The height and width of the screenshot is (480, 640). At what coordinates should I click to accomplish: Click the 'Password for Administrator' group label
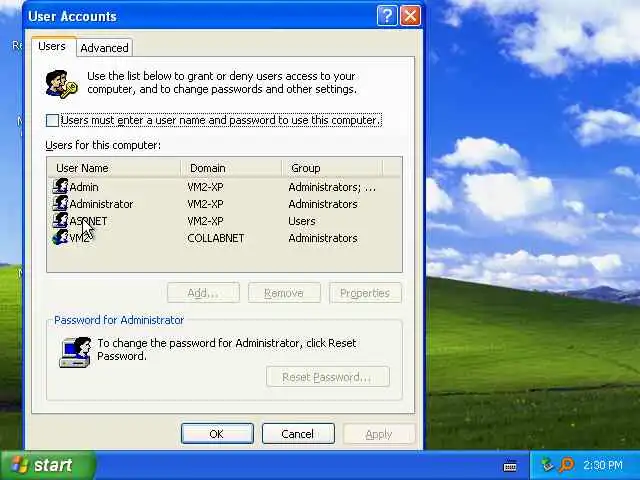(x=119, y=320)
